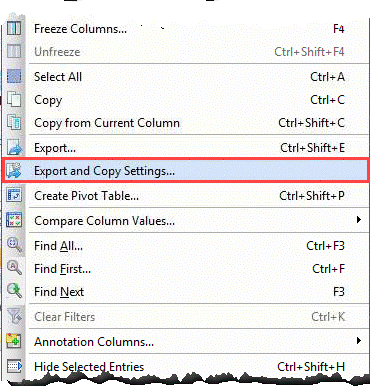Choose Export and Copy Settings menu entry
The width and height of the screenshot is (370, 386).
click(x=186, y=171)
